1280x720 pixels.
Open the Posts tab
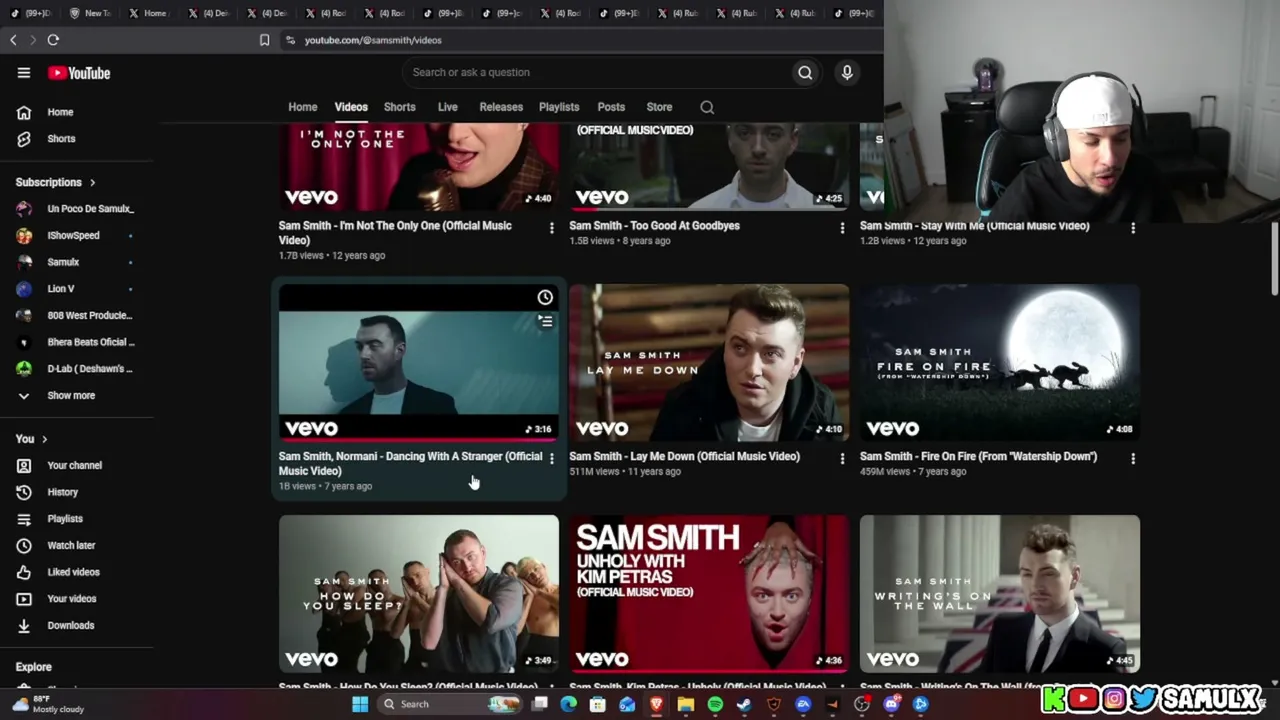pos(611,107)
